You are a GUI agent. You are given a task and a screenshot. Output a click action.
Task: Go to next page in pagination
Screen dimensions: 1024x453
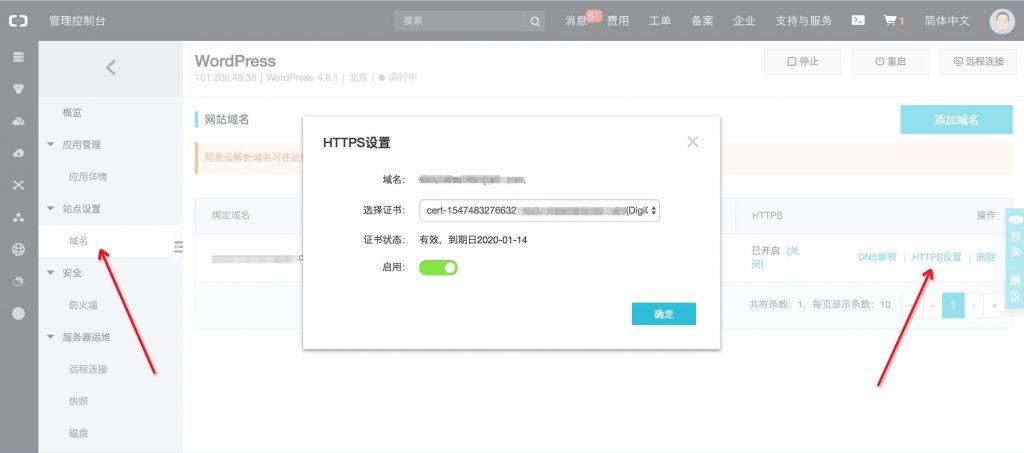click(974, 305)
